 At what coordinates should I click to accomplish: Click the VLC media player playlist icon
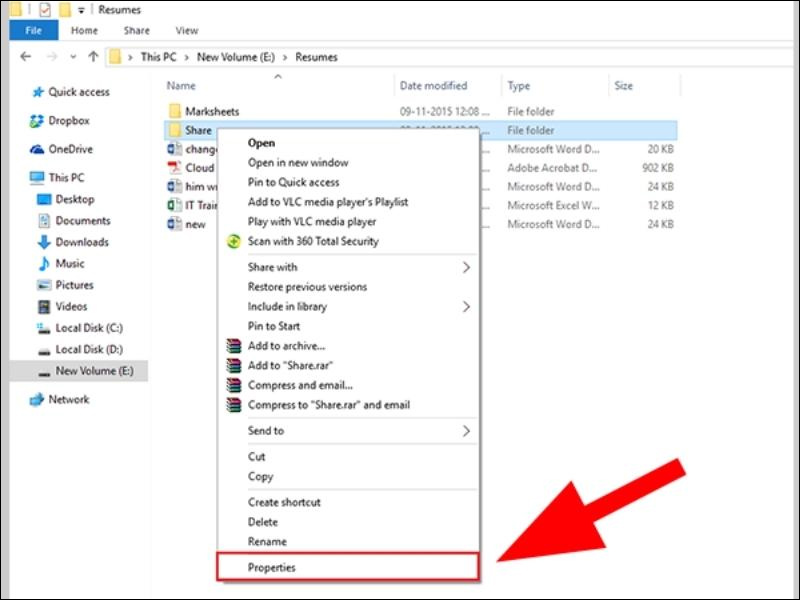(233, 204)
